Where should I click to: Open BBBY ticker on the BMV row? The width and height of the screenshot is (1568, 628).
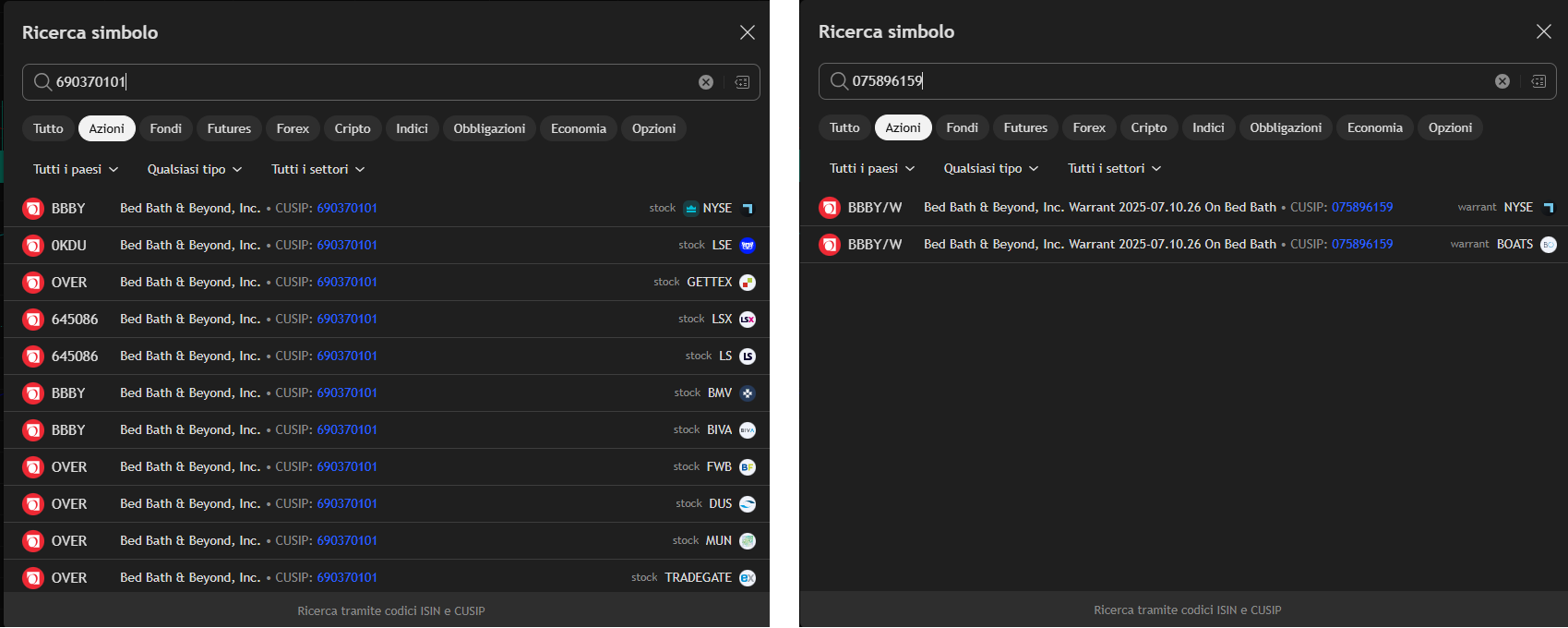point(68,393)
